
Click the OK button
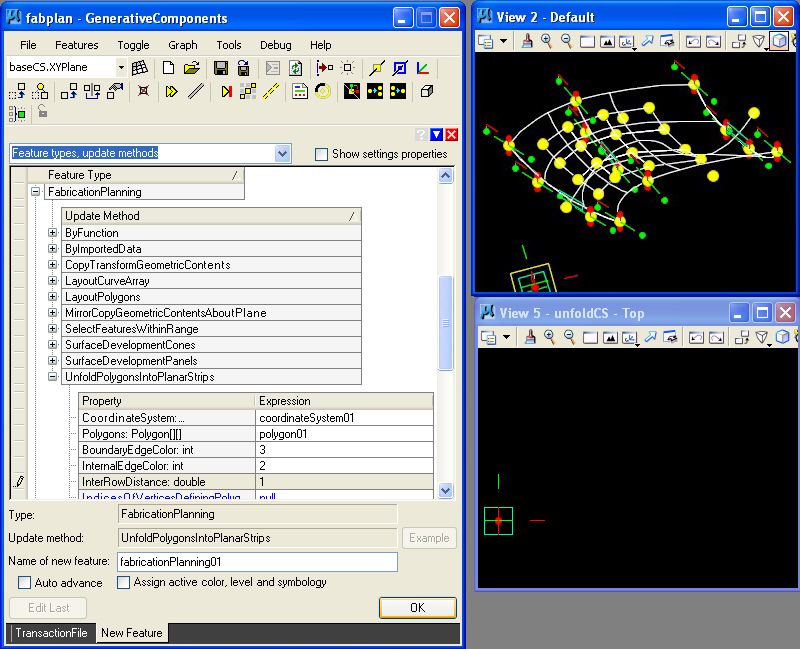(418, 608)
